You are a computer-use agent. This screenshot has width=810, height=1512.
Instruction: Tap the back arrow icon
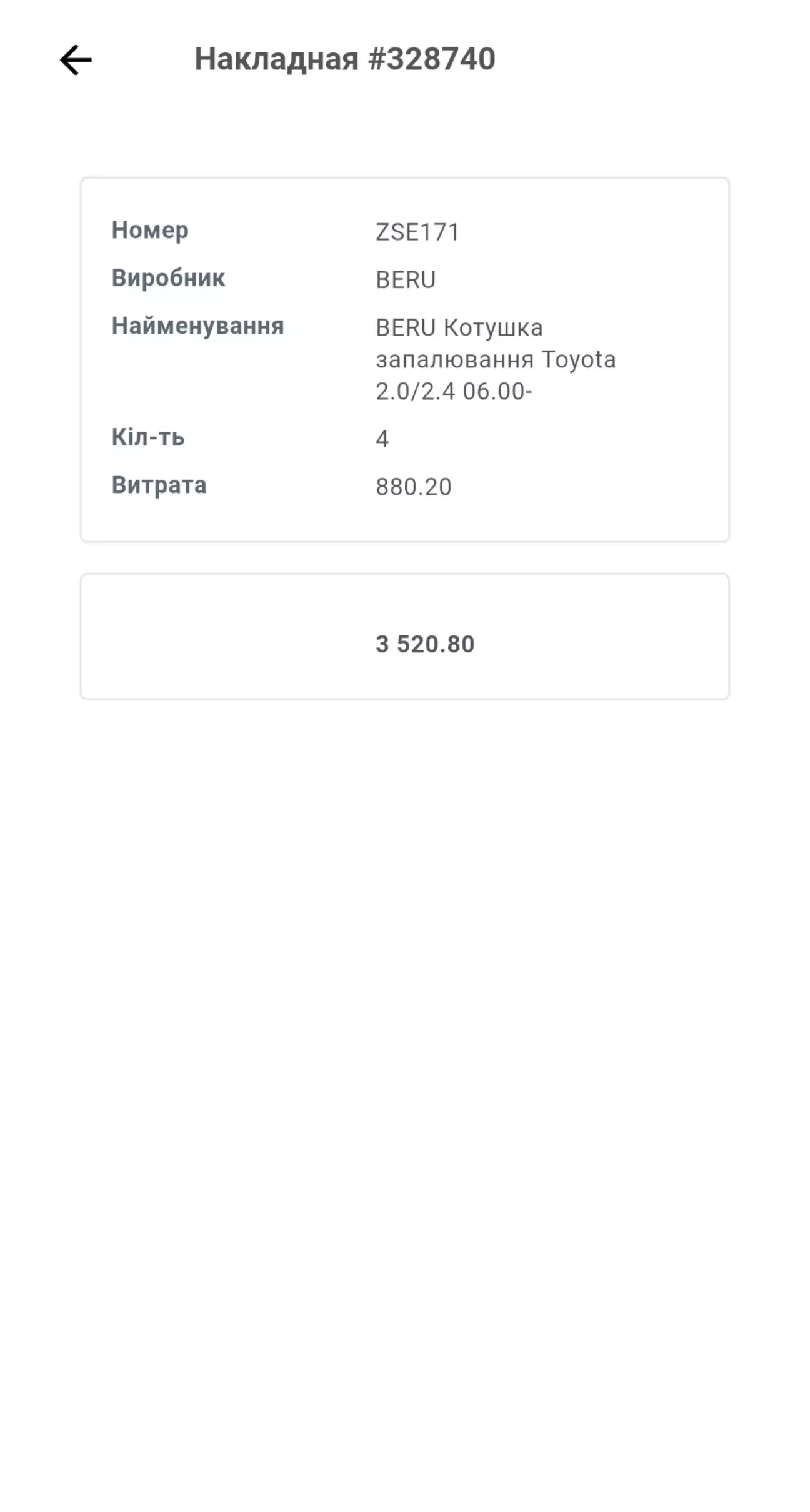click(76, 60)
